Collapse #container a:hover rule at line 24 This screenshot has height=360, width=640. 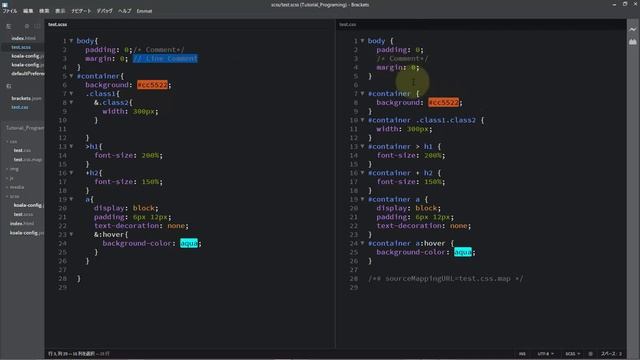362,243
